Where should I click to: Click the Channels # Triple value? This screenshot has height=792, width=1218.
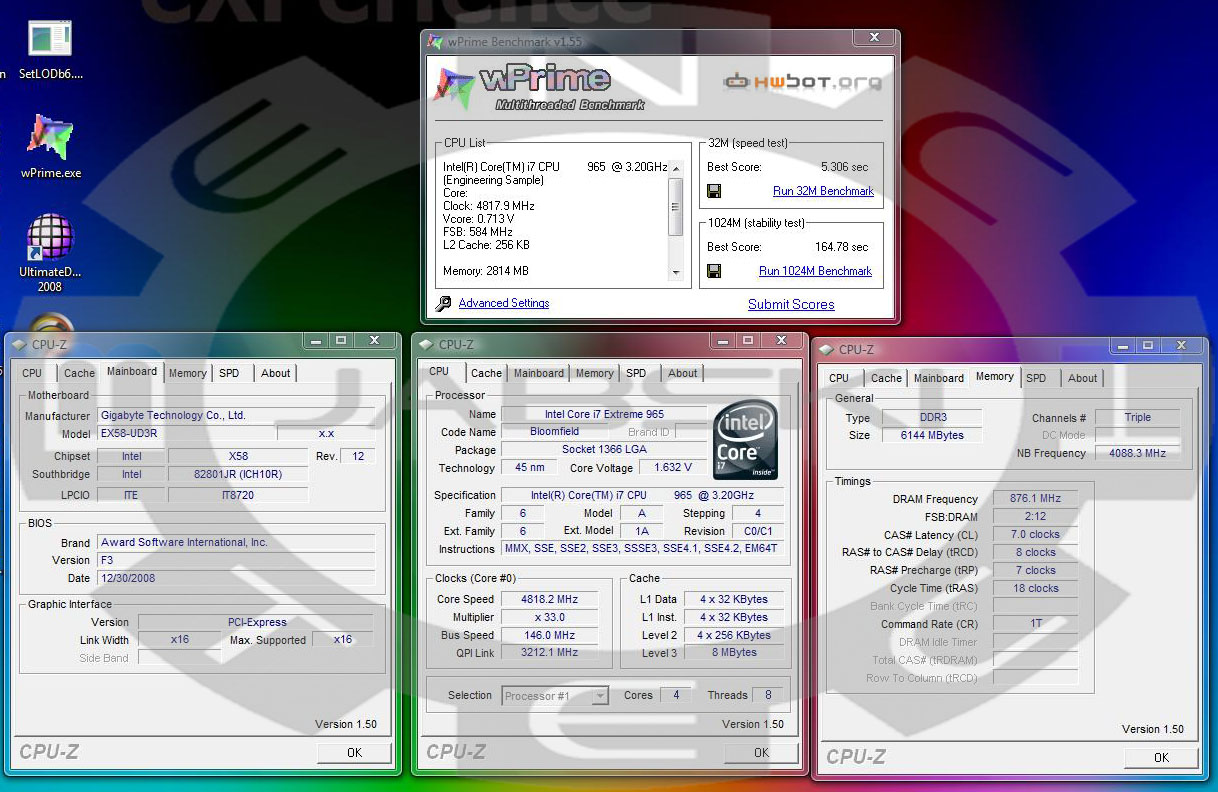coord(1137,417)
